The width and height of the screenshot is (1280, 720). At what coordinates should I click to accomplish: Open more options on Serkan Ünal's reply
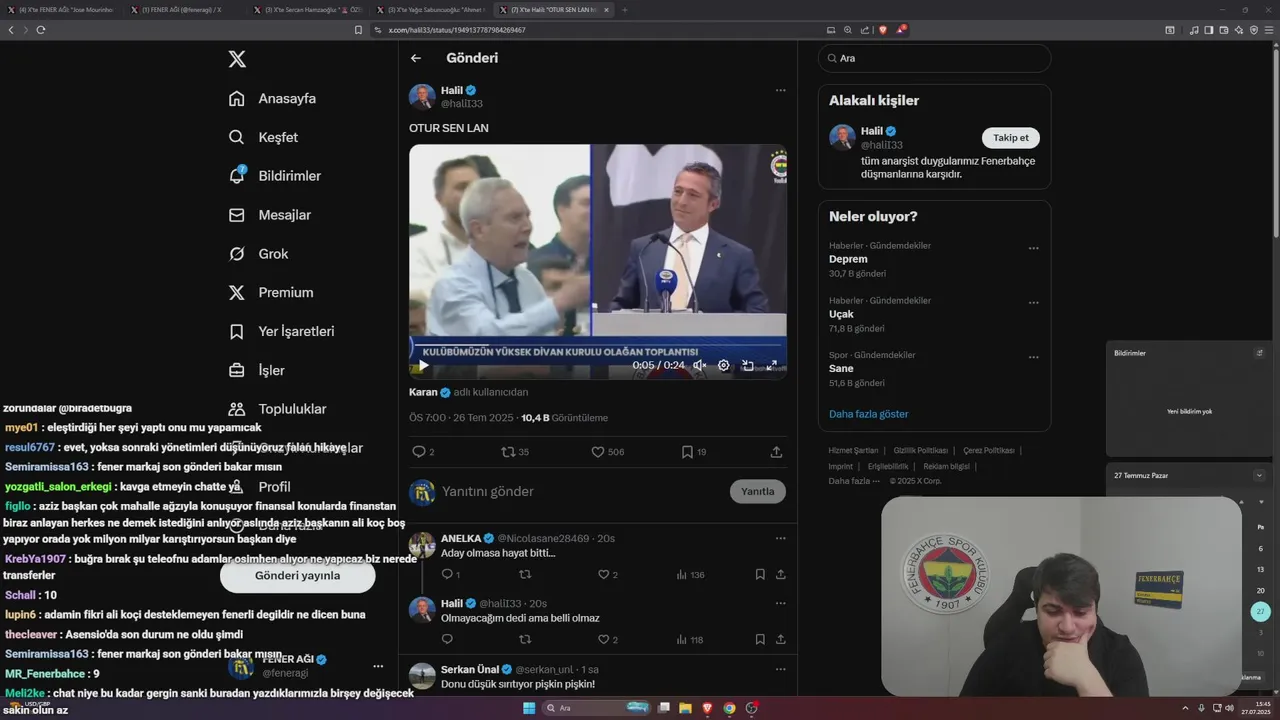tap(780, 669)
